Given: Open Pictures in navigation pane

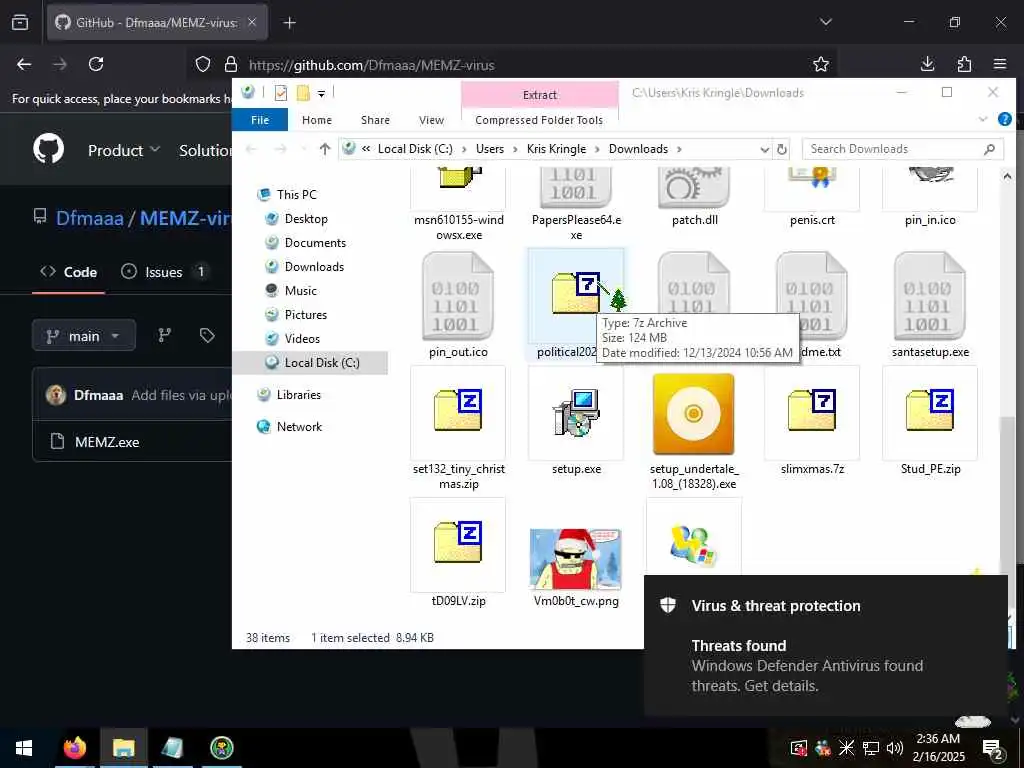Looking at the screenshot, I should 306,315.
